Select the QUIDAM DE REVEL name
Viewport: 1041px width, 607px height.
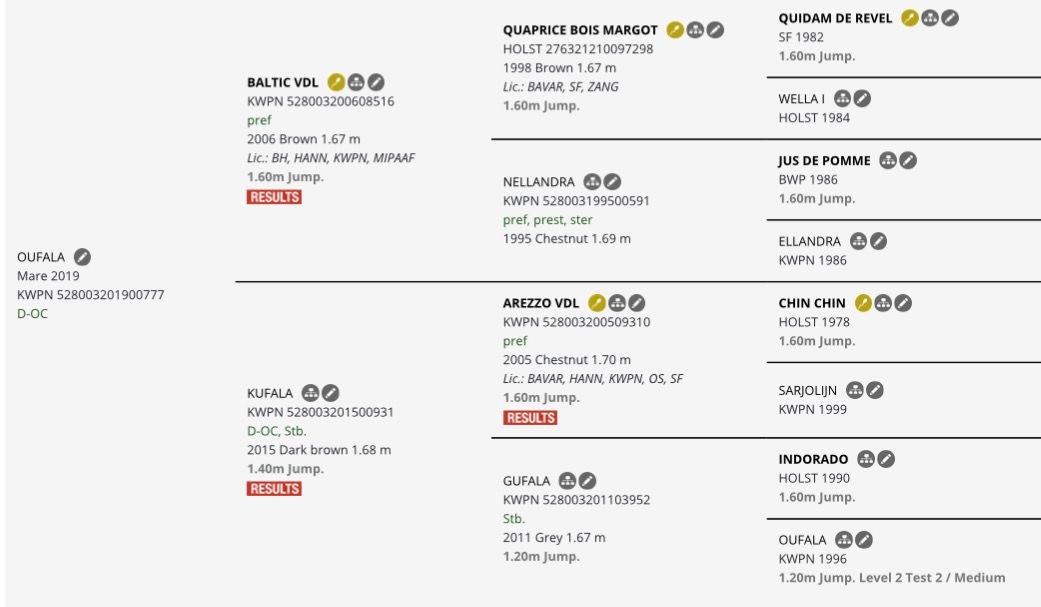coord(835,19)
